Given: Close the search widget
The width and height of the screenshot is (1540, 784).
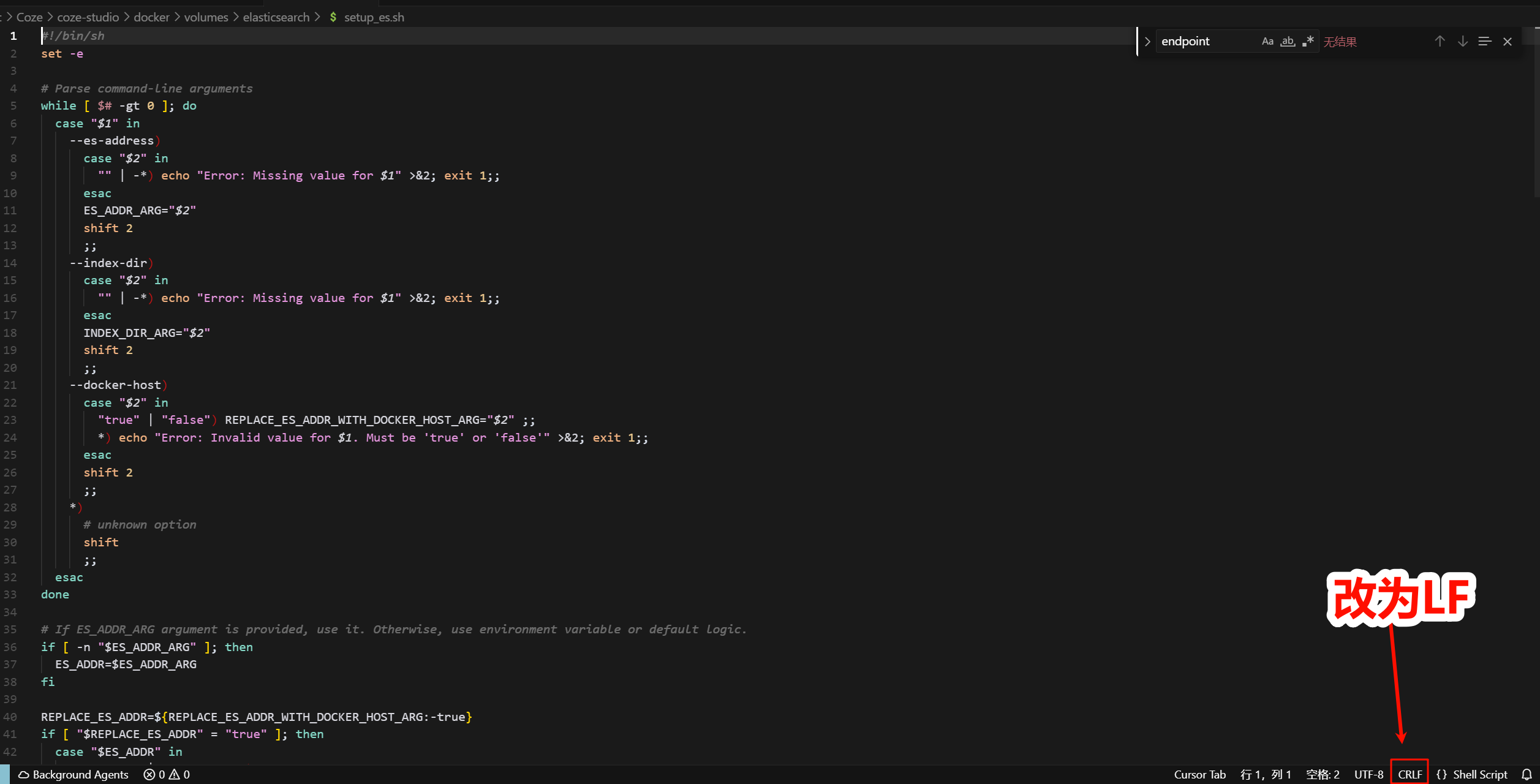Looking at the screenshot, I should pyautogui.click(x=1508, y=41).
